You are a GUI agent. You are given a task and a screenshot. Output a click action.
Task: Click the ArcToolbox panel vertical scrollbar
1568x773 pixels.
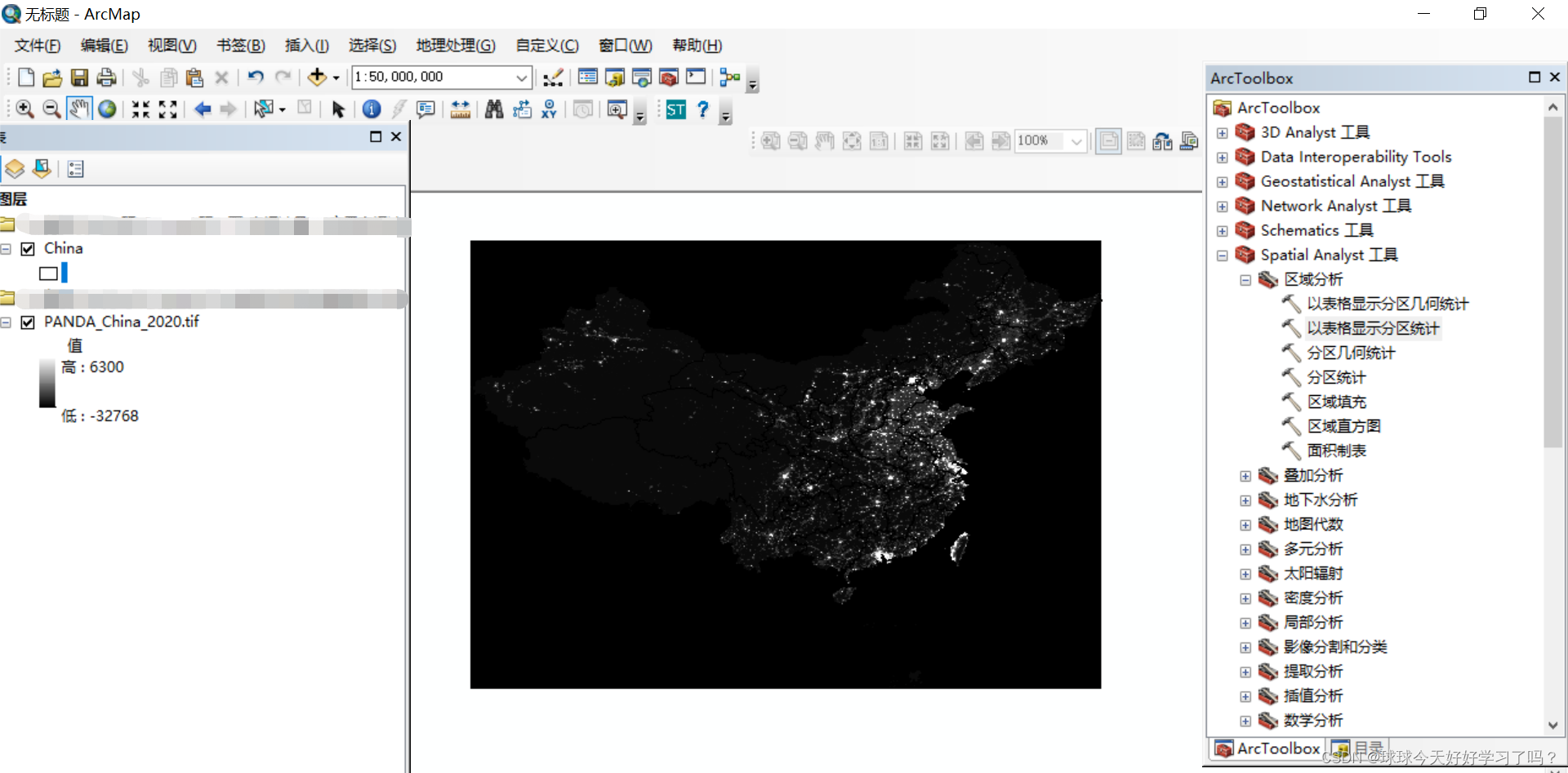click(x=1552, y=282)
